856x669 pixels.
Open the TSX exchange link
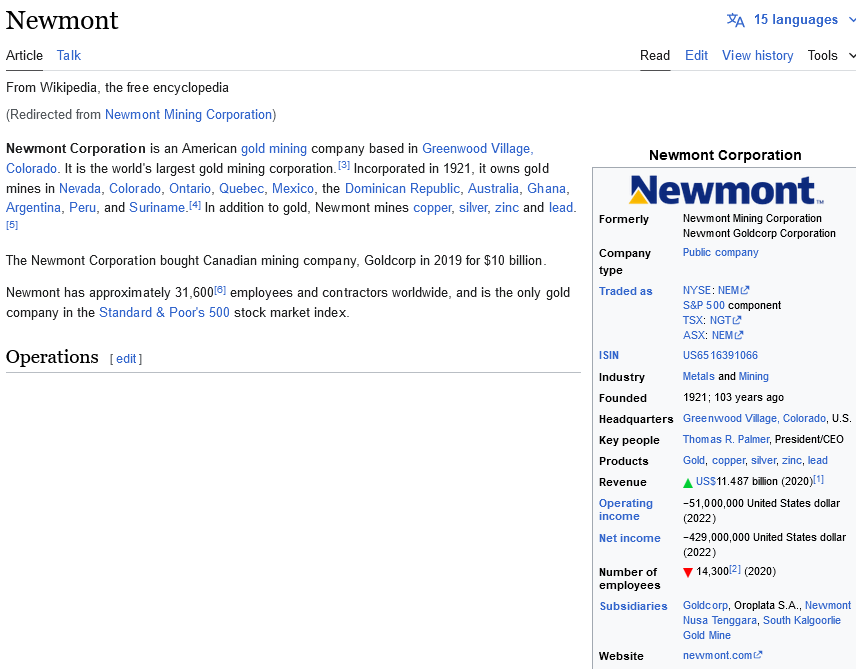coord(693,320)
